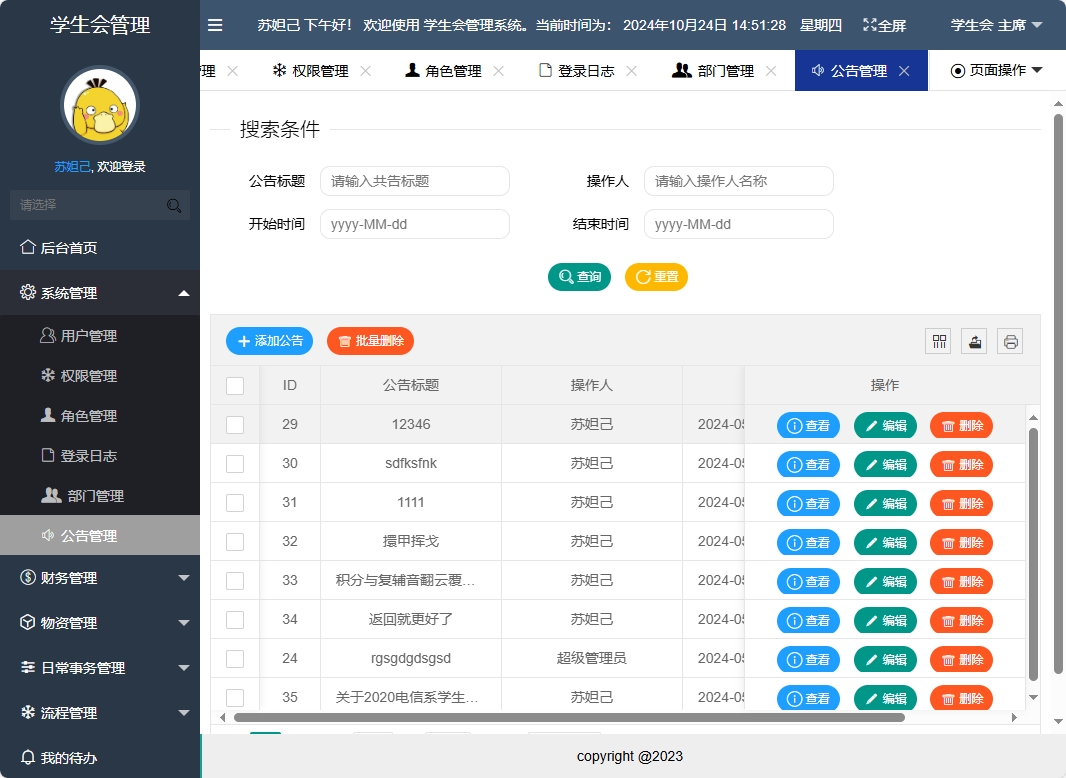Image resolution: width=1066 pixels, height=778 pixels.
Task: Click the 查询 search button
Action: (x=579, y=277)
